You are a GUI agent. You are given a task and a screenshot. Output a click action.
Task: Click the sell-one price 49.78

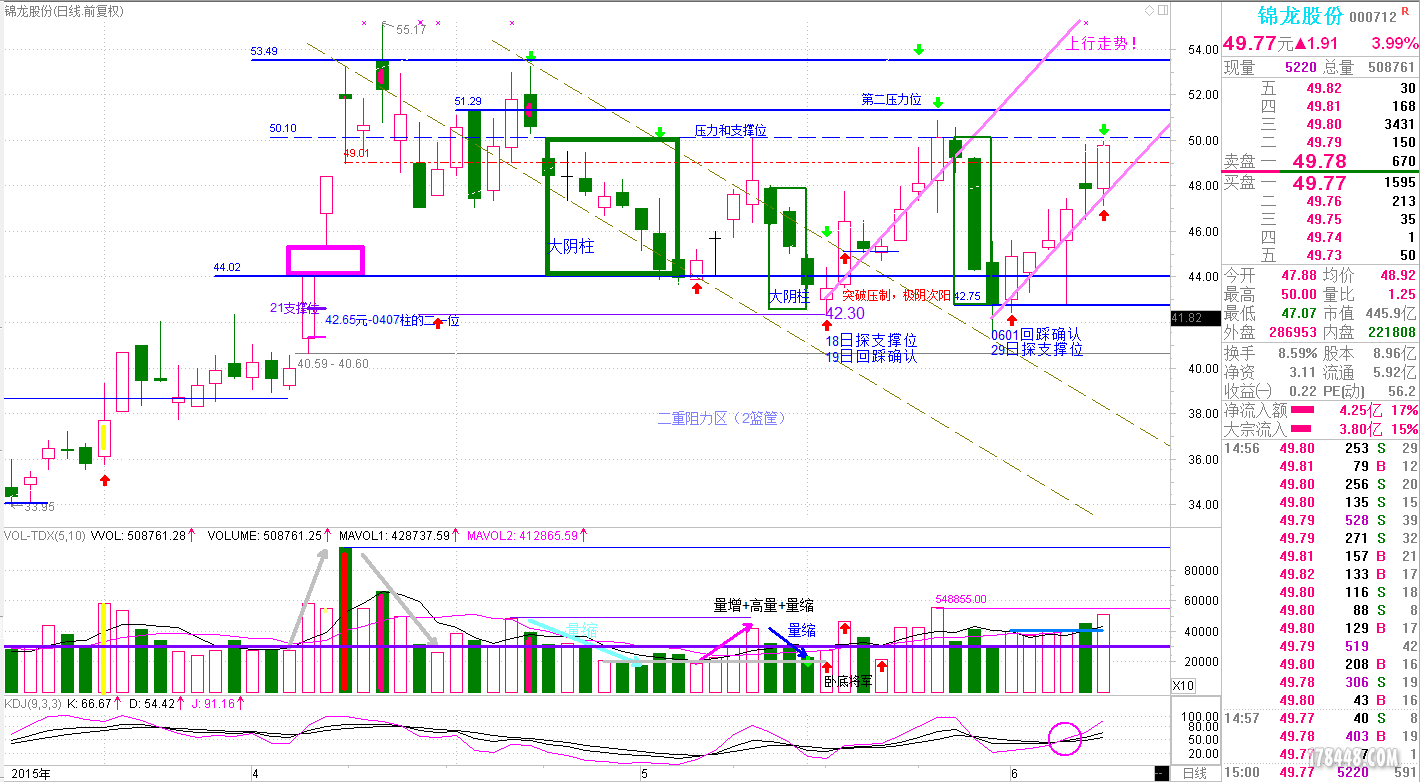click(1320, 161)
